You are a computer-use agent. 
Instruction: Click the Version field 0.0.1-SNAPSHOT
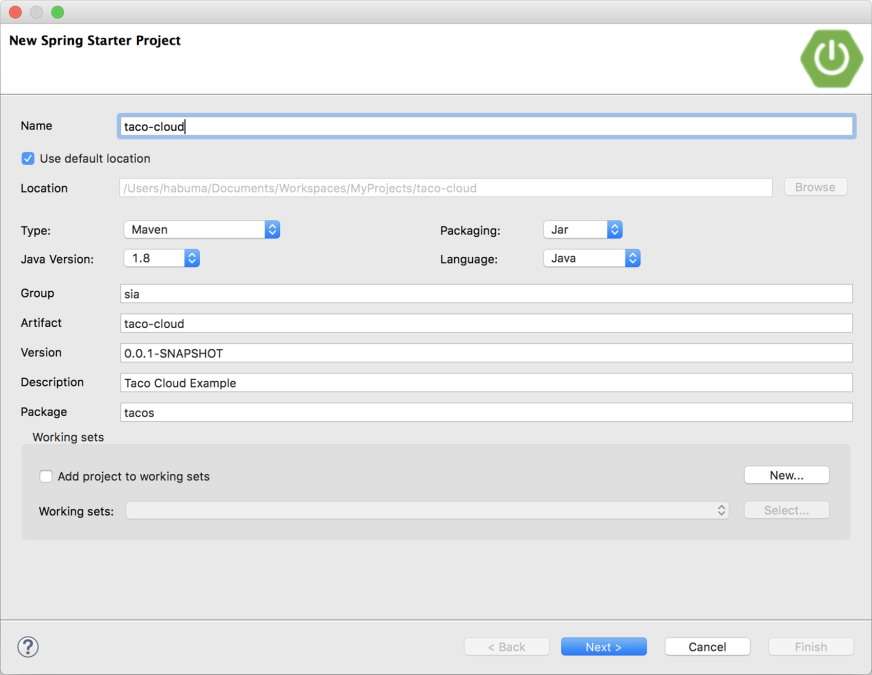[486, 353]
